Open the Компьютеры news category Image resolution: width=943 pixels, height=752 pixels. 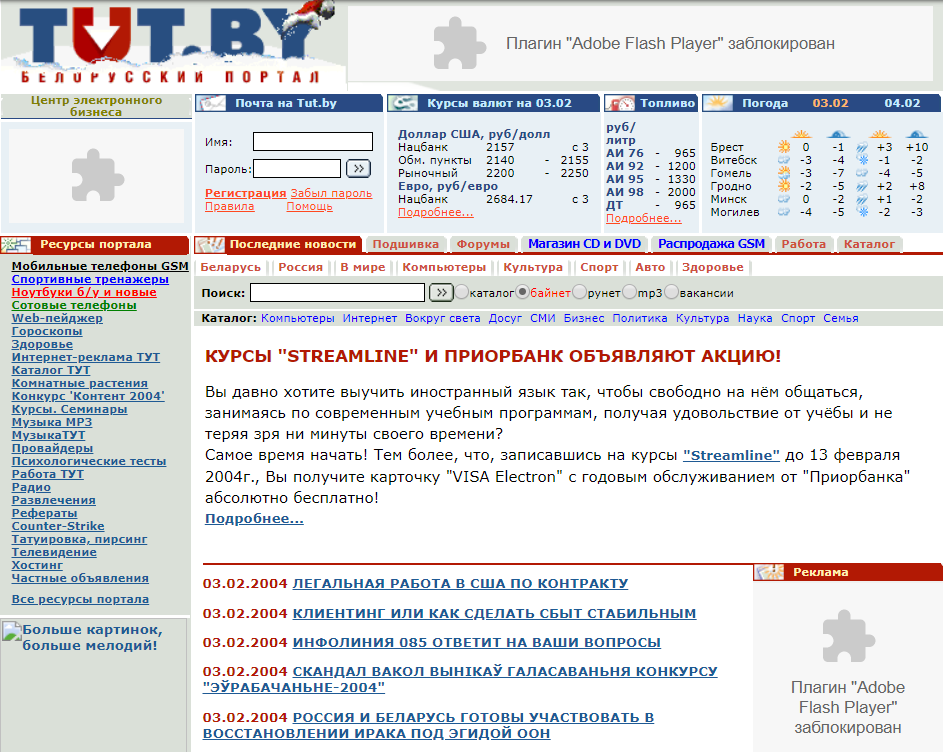click(x=444, y=267)
